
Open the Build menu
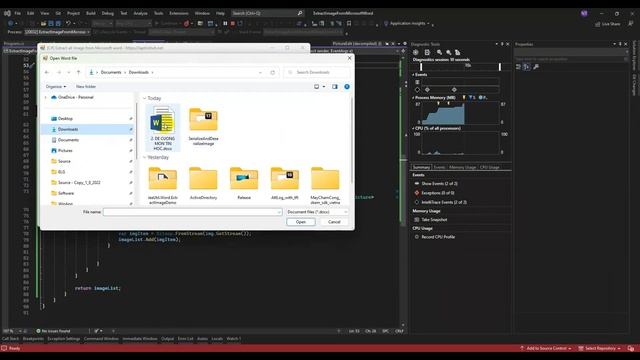click(91, 13)
